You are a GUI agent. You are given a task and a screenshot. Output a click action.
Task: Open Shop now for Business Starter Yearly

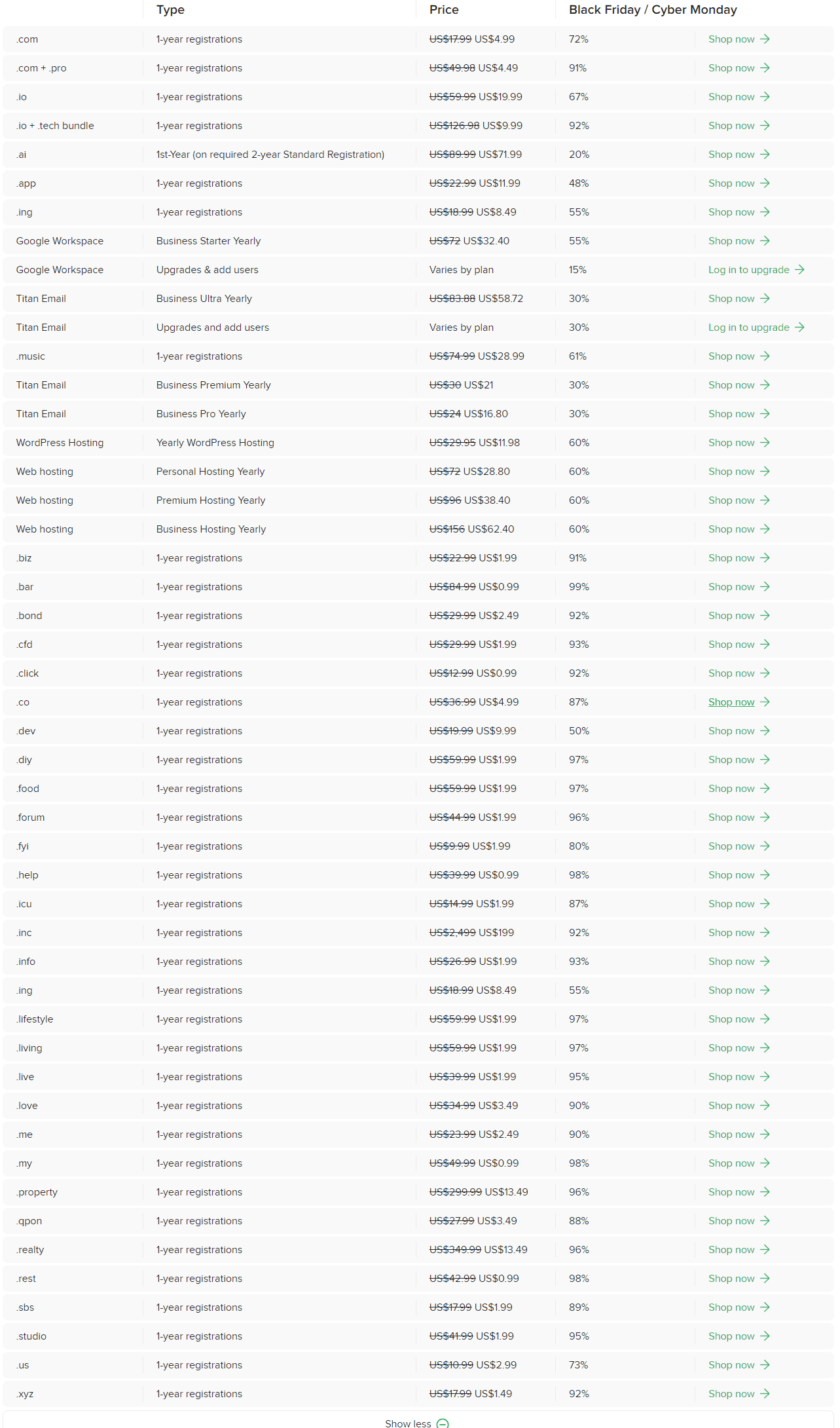[x=731, y=241]
